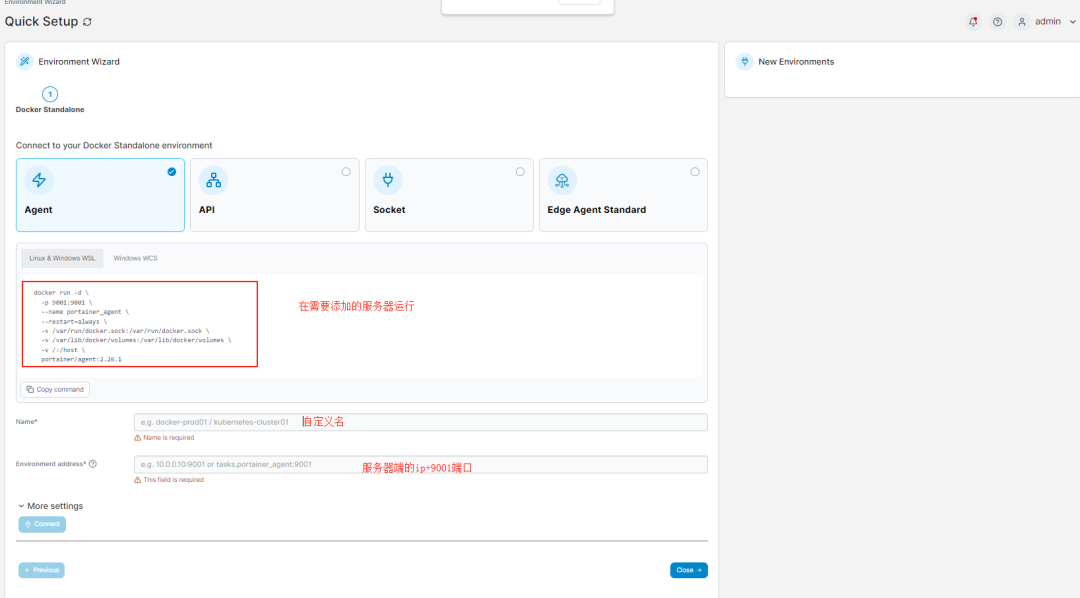Select the Agent radio option
The image size is (1080, 598).
(172, 172)
